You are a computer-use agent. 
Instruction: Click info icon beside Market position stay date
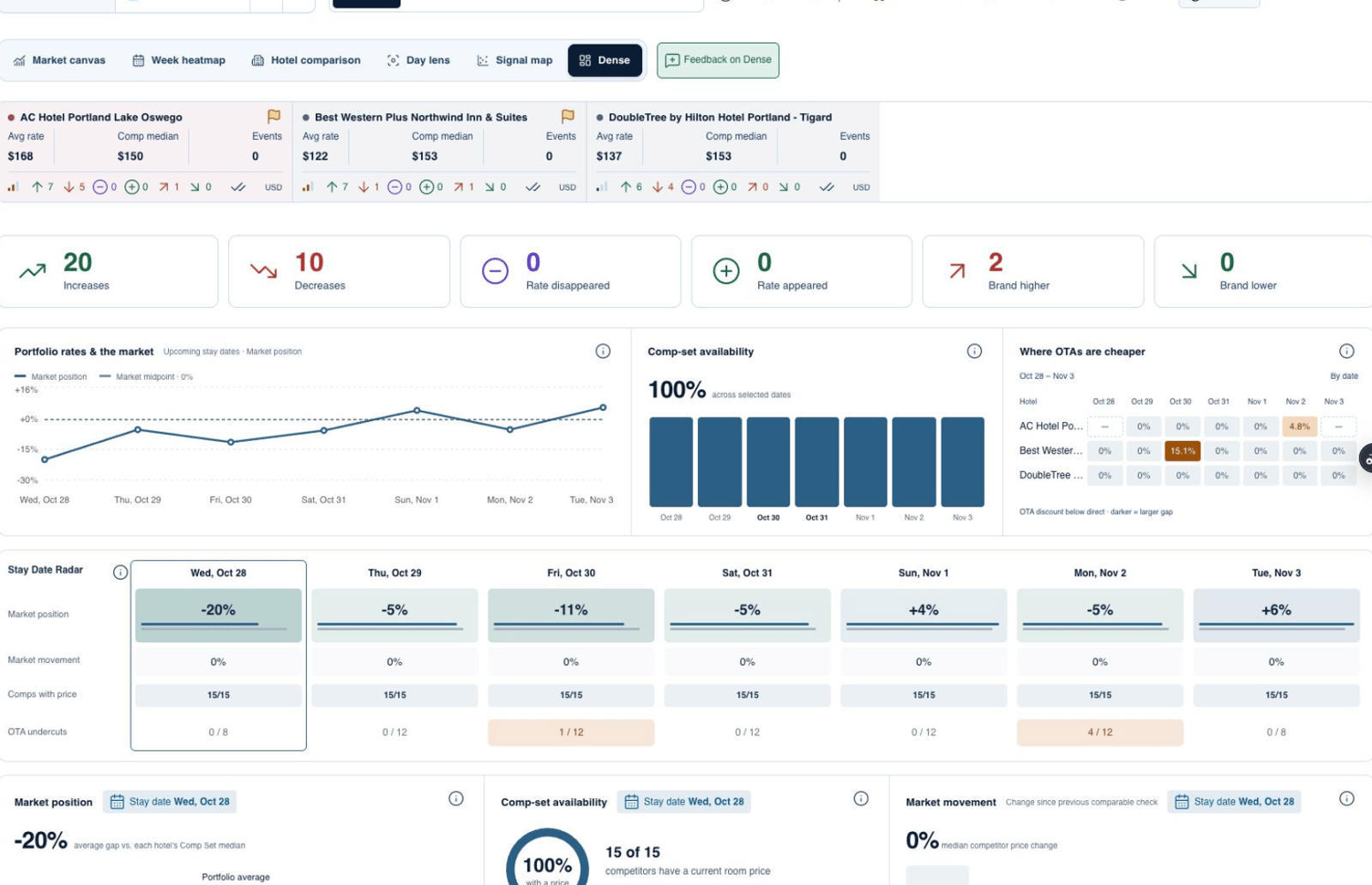456,798
